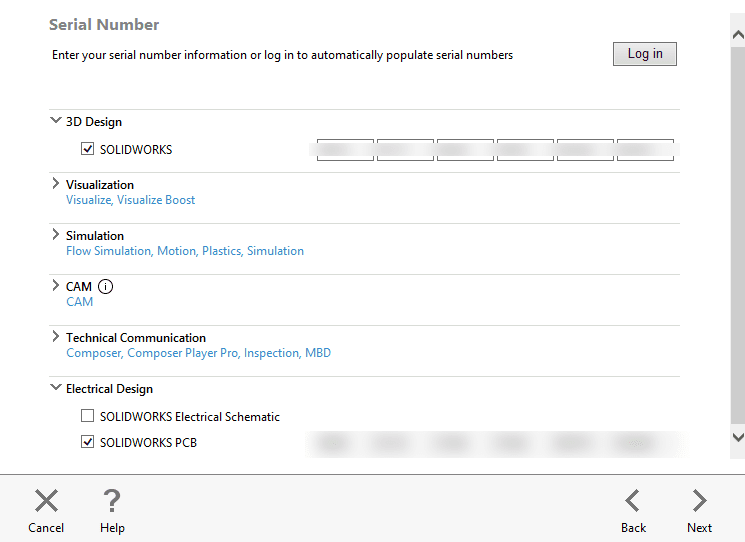The width and height of the screenshot is (745, 542).
Task: Click the Cancel X icon
Action: pyautogui.click(x=46, y=501)
